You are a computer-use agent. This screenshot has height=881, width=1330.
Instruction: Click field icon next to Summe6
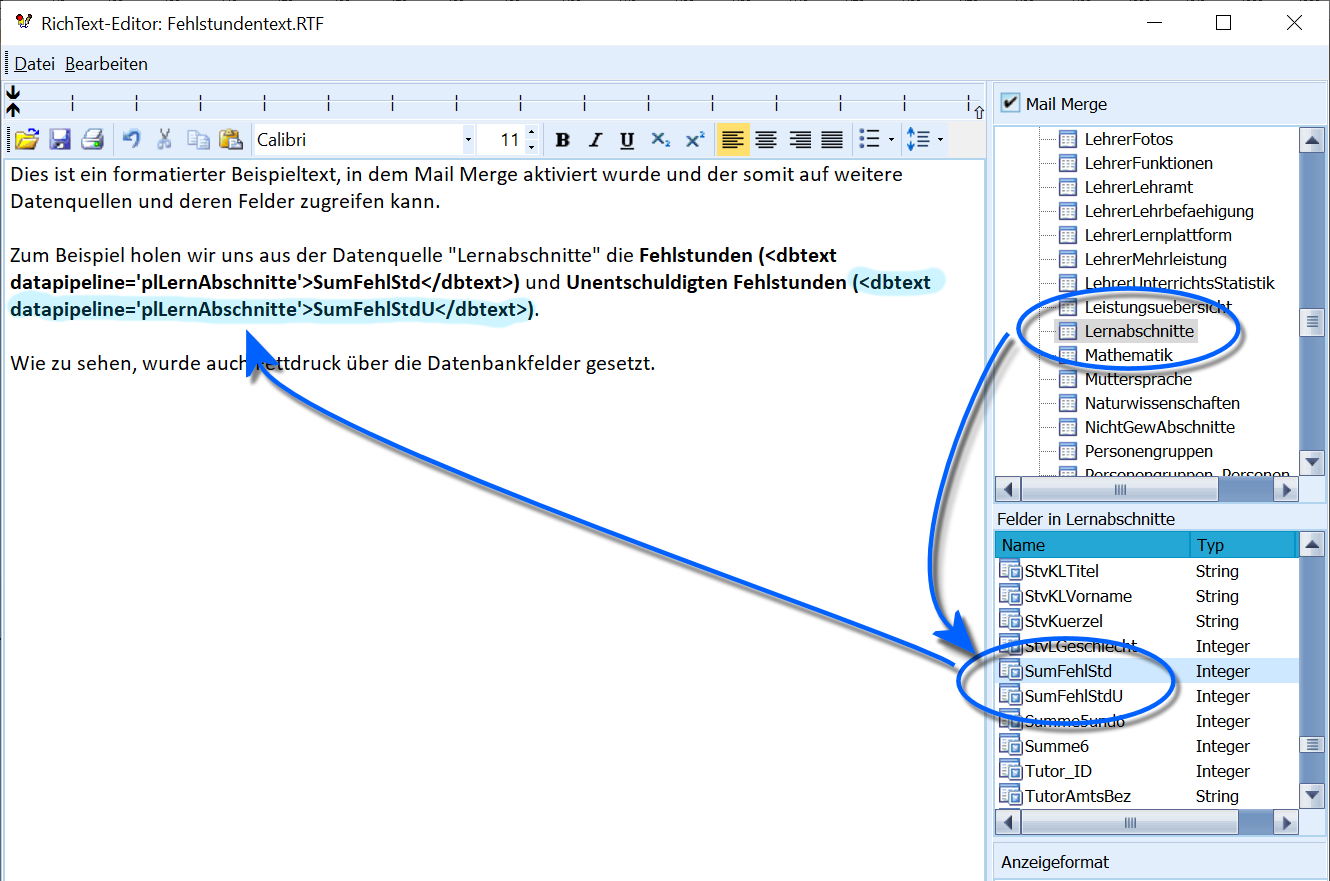click(x=1010, y=746)
